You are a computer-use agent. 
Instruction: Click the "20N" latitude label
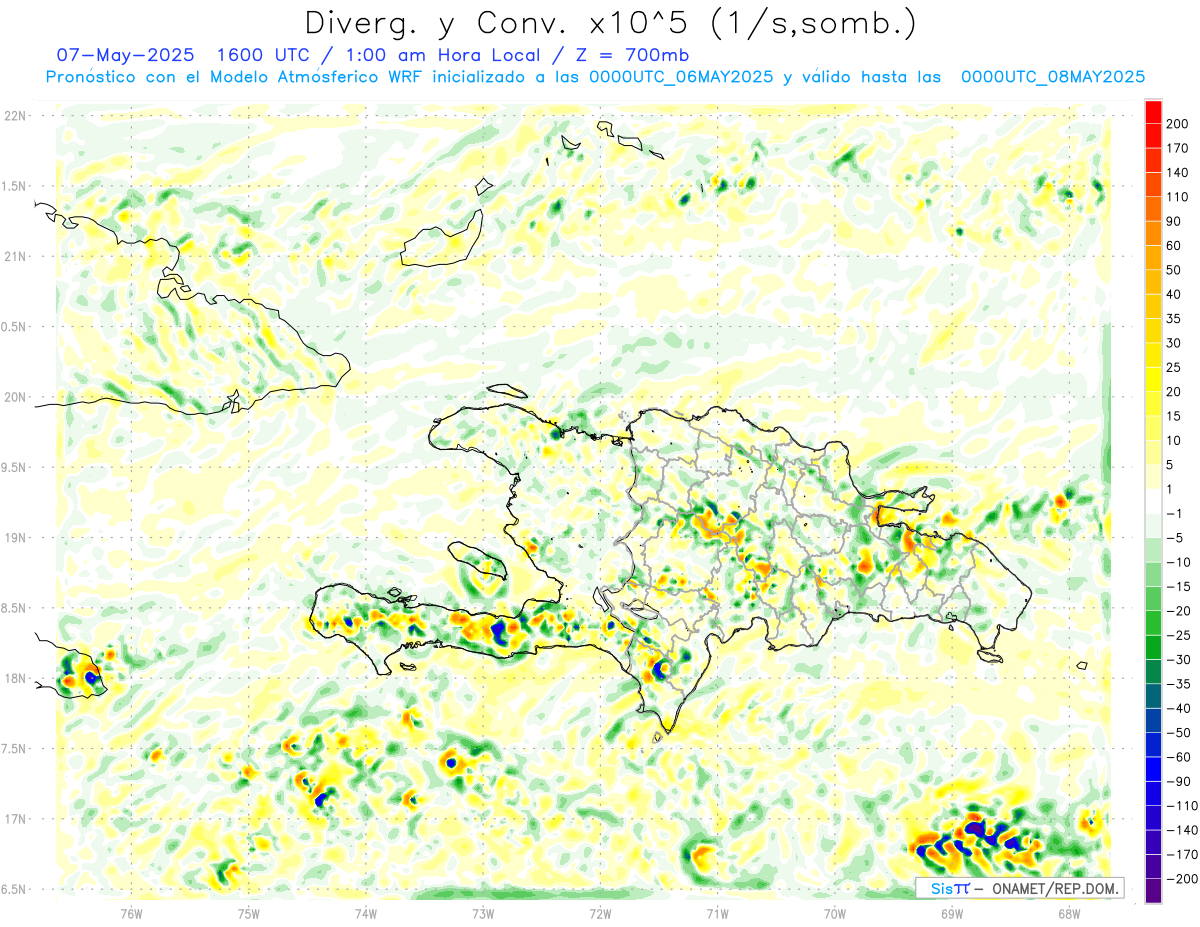(15, 397)
